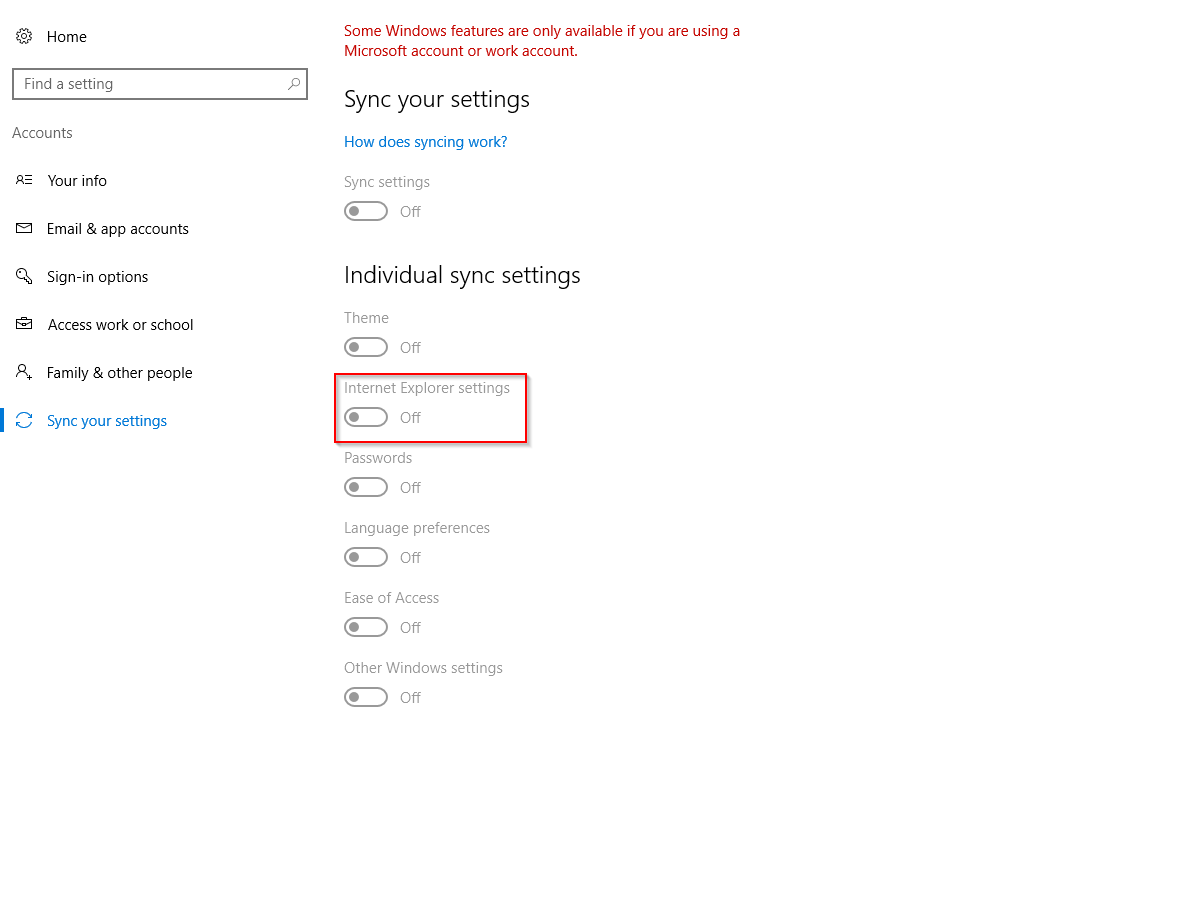Click the Email envelope icon
Image resolution: width=1189 pixels, height=900 pixels.
[x=24, y=228]
